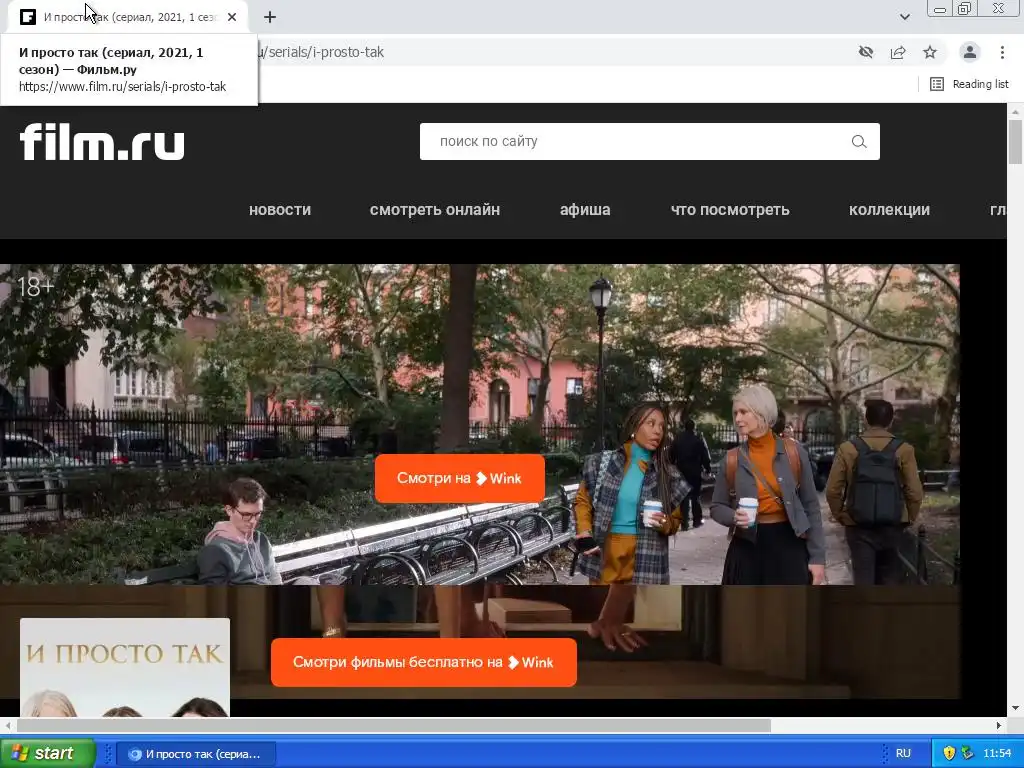Click the Смотри на Wink button

(x=460, y=479)
